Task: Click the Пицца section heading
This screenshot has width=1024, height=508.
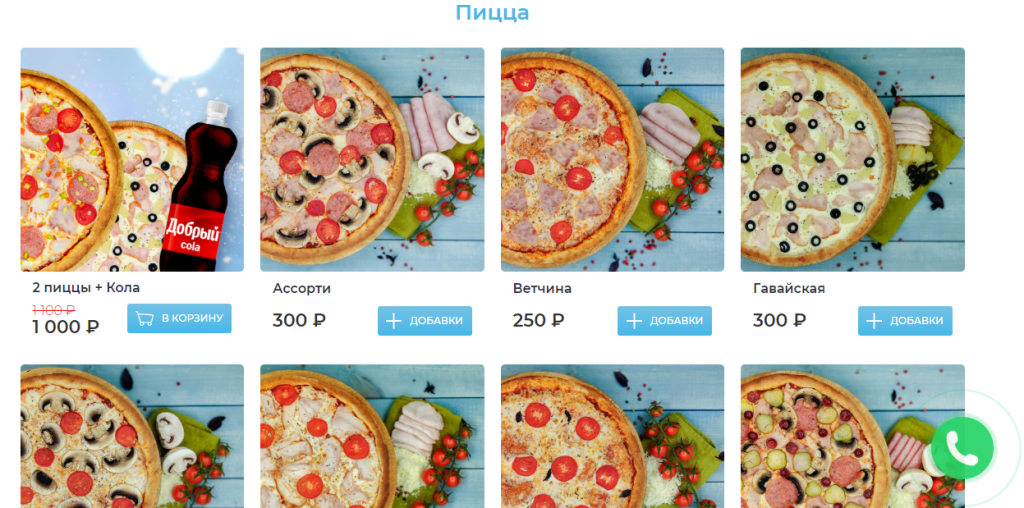Action: [492, 12]
